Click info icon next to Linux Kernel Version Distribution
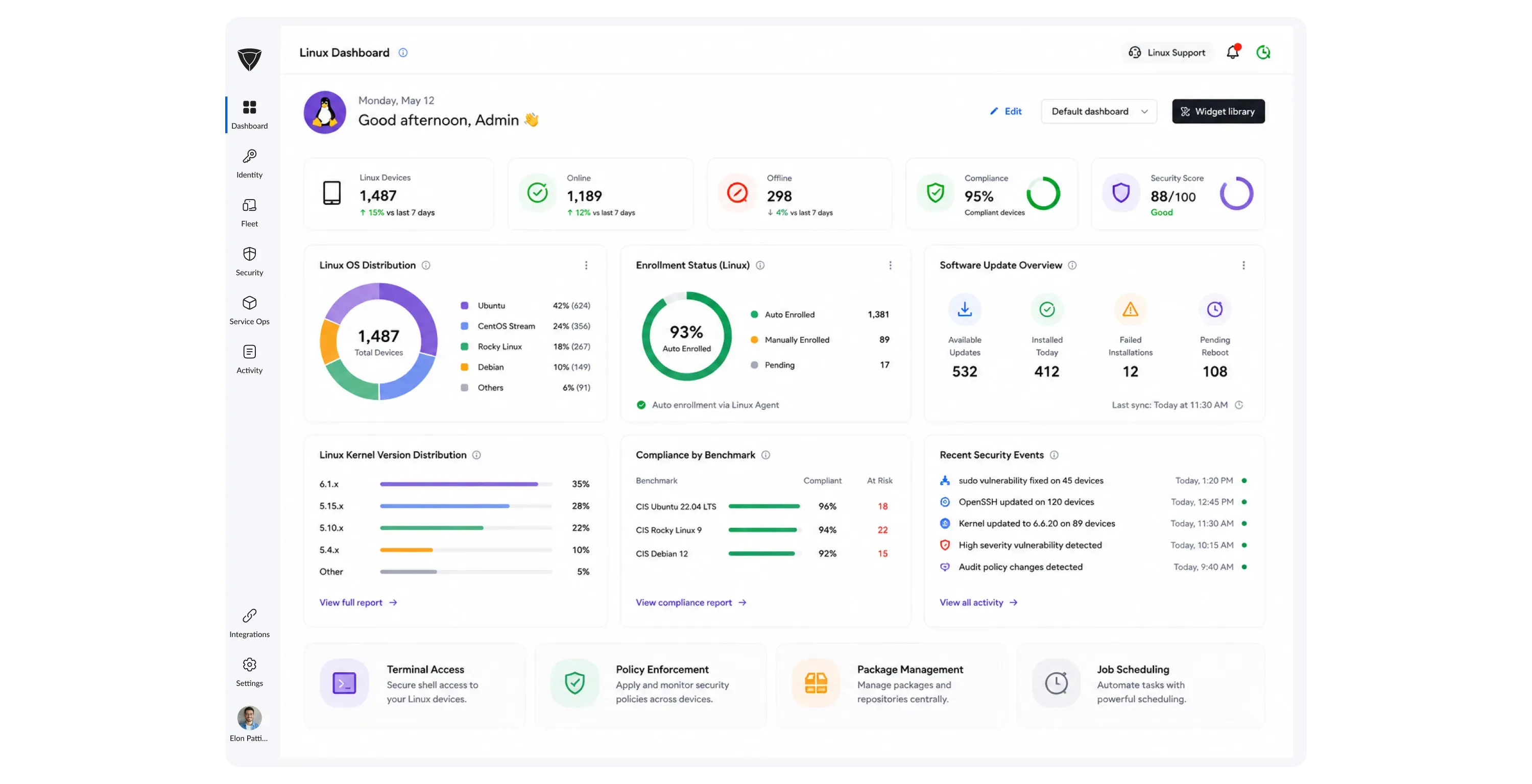The height and width of the screenshot is (784, 1532). point(476,455)
